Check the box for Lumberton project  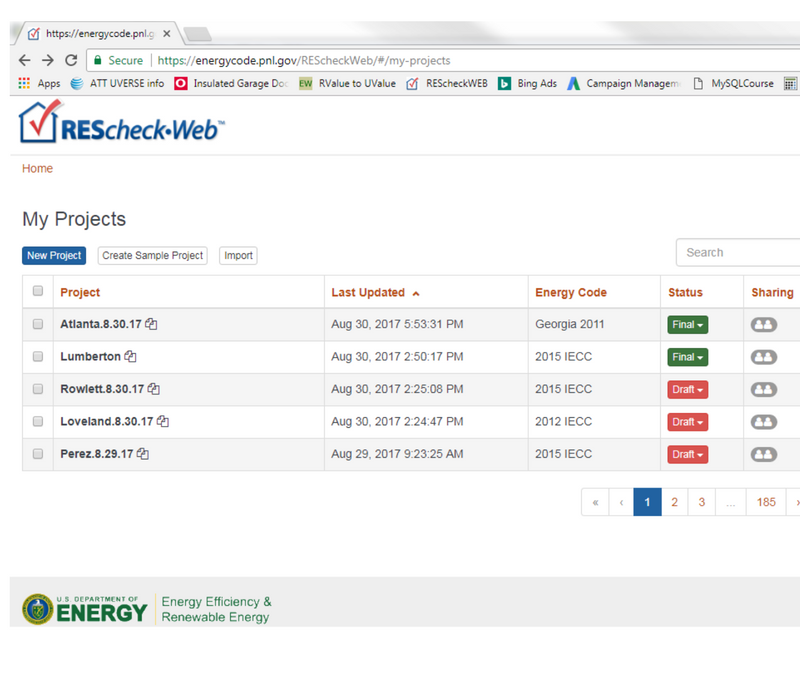38,356
